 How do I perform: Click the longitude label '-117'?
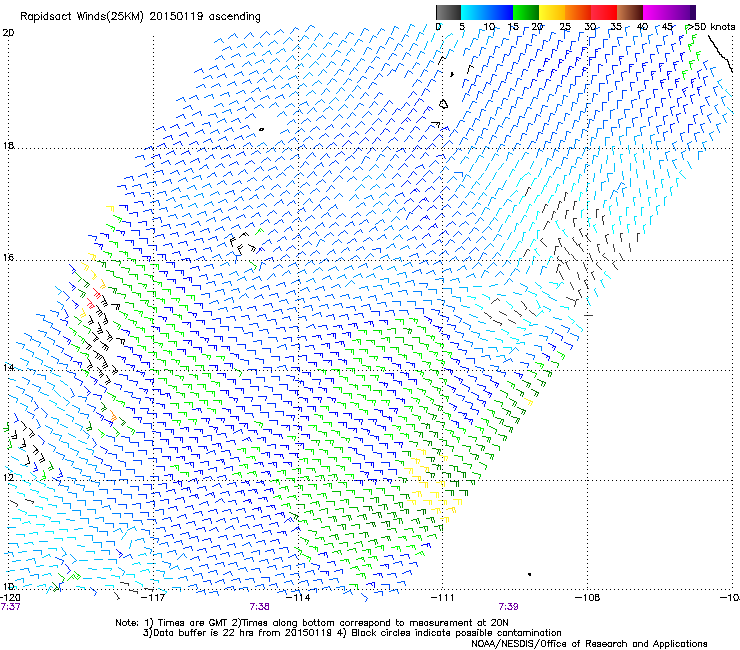tap(154, 598)
